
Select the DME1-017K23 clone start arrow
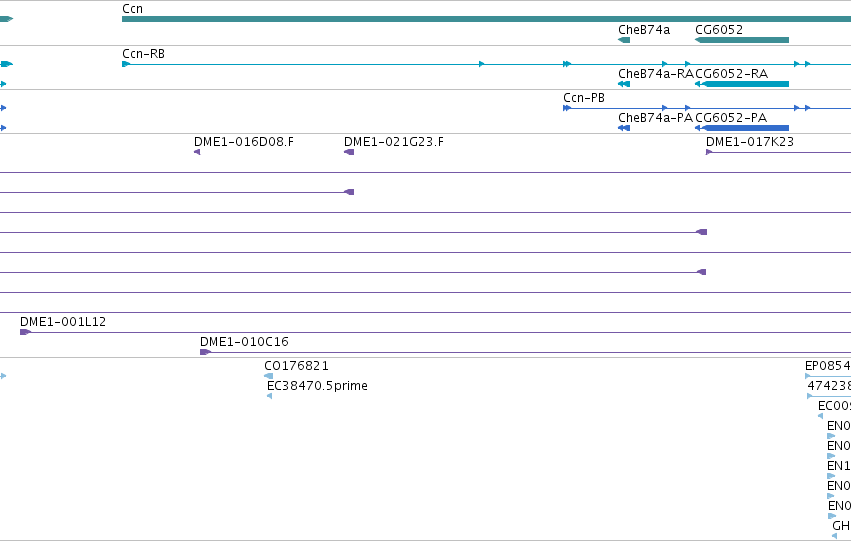click(709, 152)
